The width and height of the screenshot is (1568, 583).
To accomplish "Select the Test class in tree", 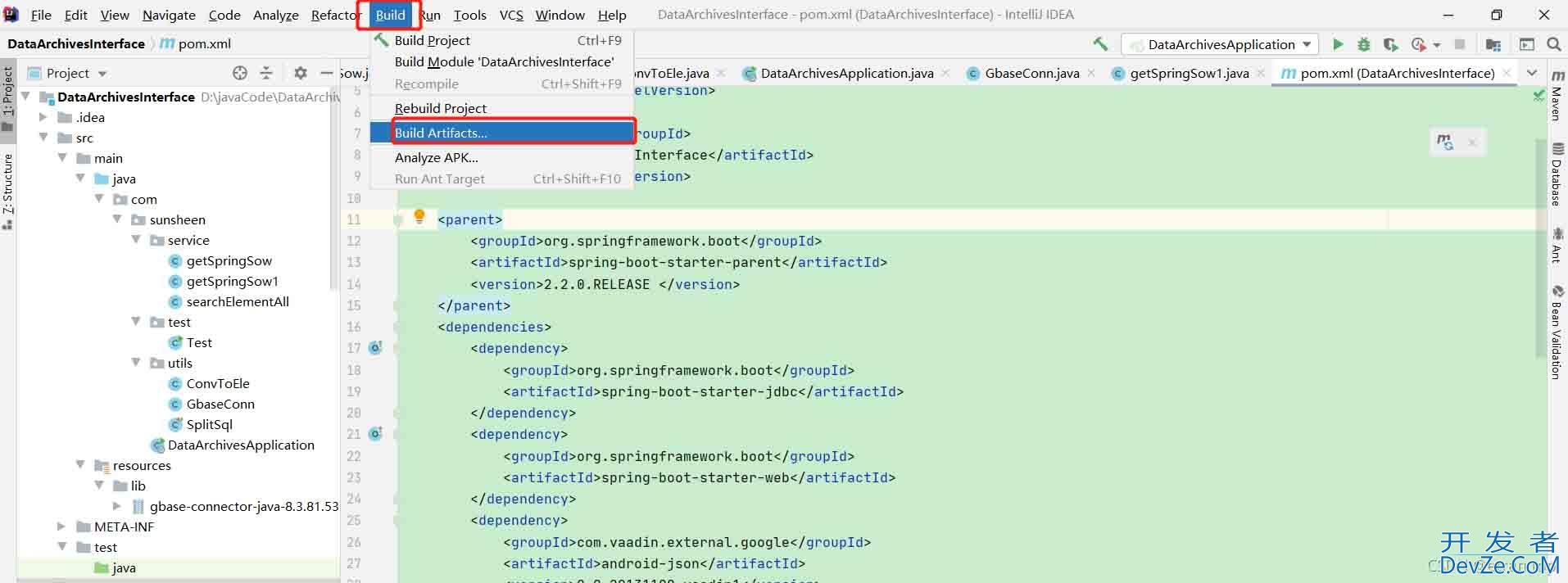I will [x=199, y=342].
